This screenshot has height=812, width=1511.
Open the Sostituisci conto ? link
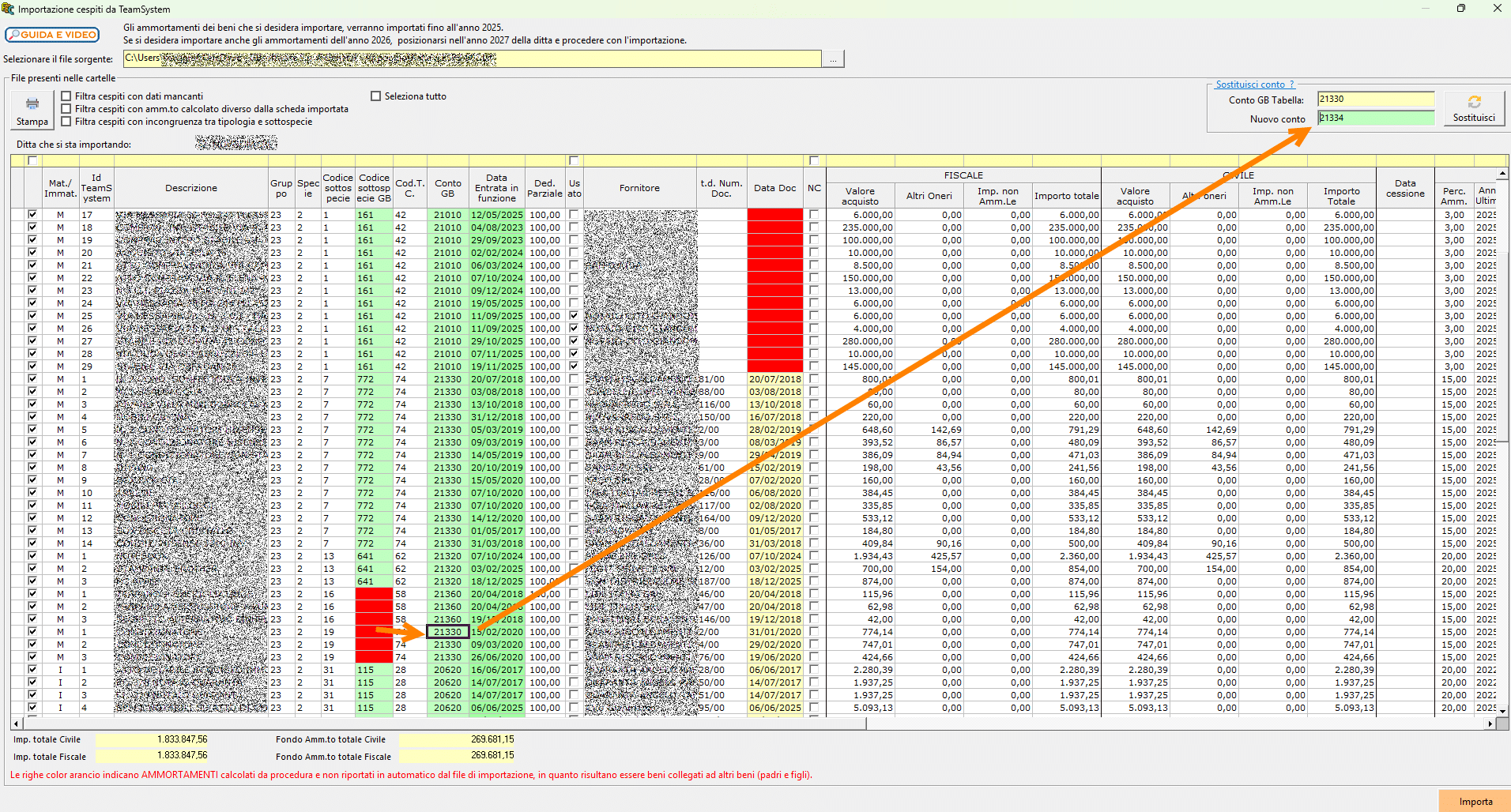click(x=1255, y=85)
